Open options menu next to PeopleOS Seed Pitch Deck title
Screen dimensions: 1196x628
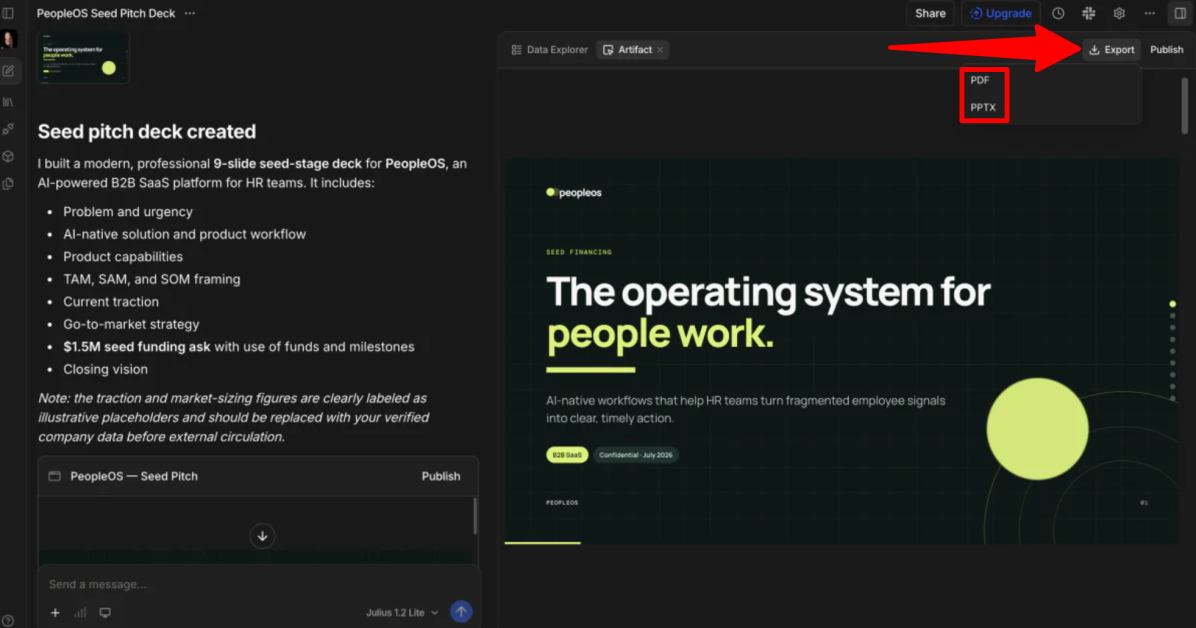[x=190, y=13]
